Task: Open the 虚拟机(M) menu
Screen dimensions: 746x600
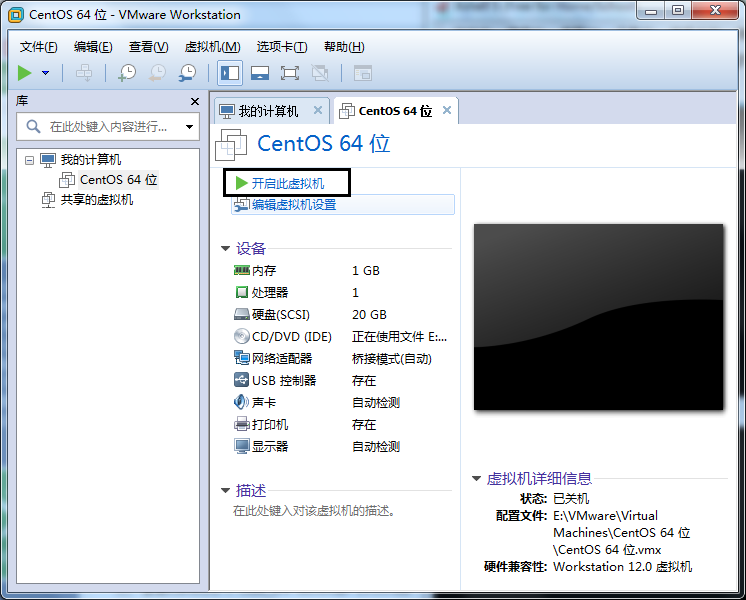Action: 212,47
